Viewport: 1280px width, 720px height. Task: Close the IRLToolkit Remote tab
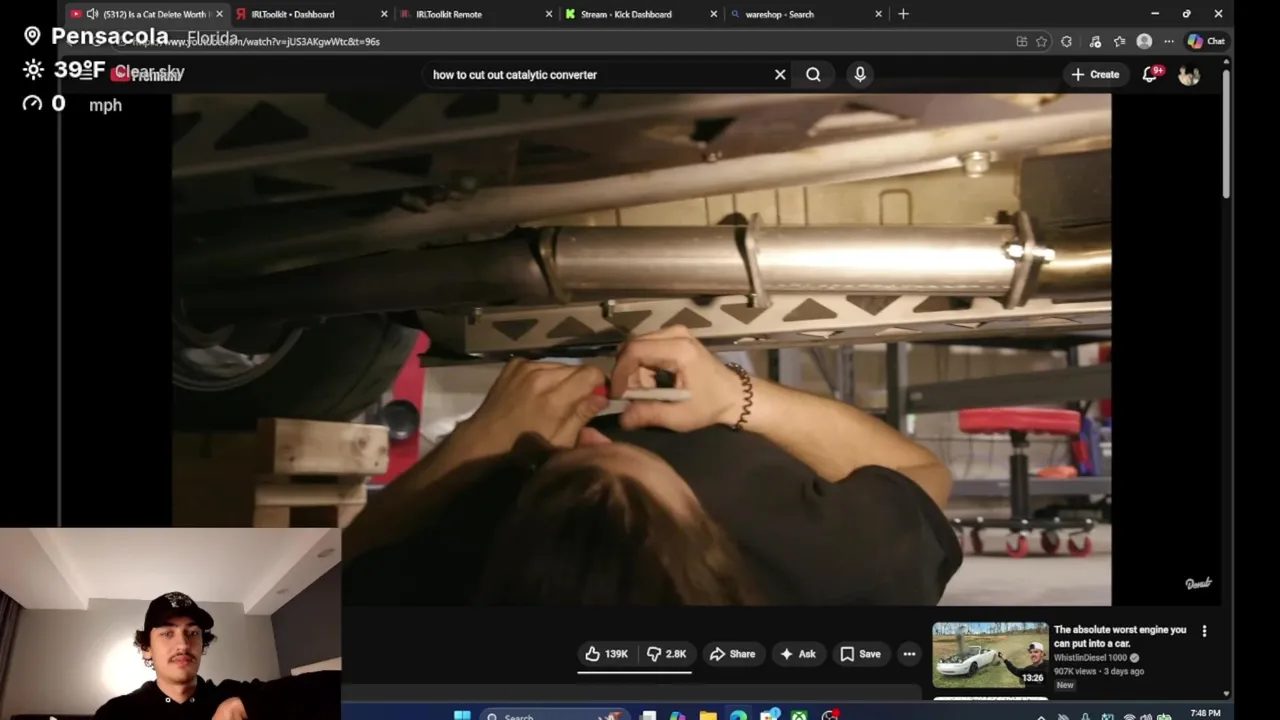pos(549,14)
